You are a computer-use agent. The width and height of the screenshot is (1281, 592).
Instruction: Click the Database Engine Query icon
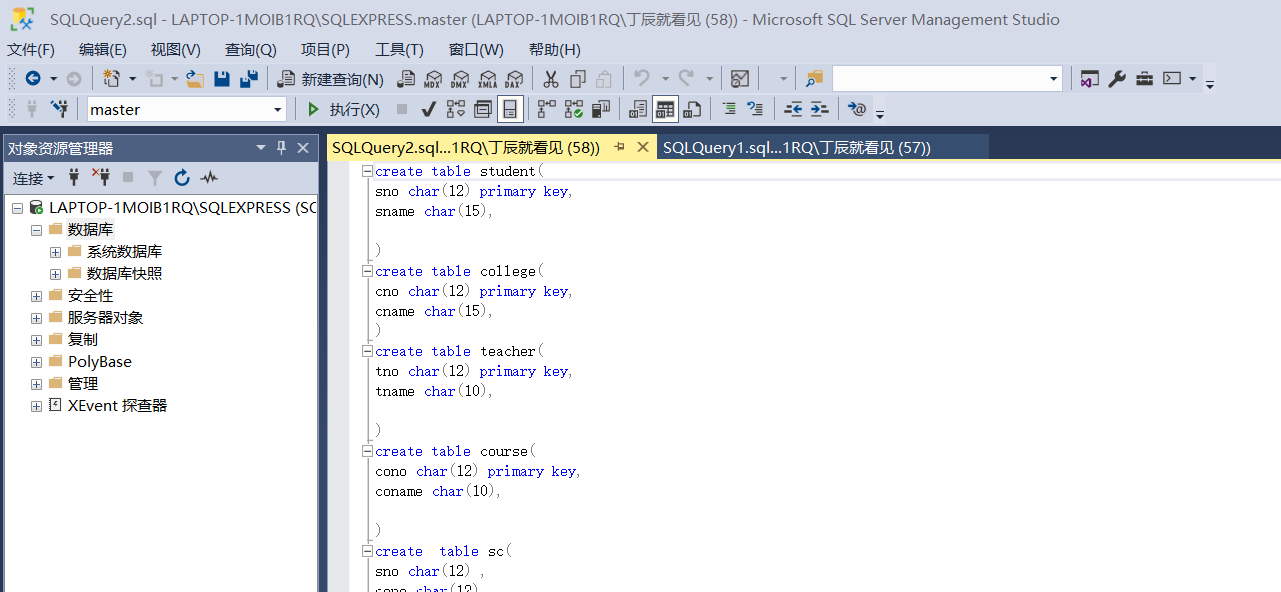(406, 79)
